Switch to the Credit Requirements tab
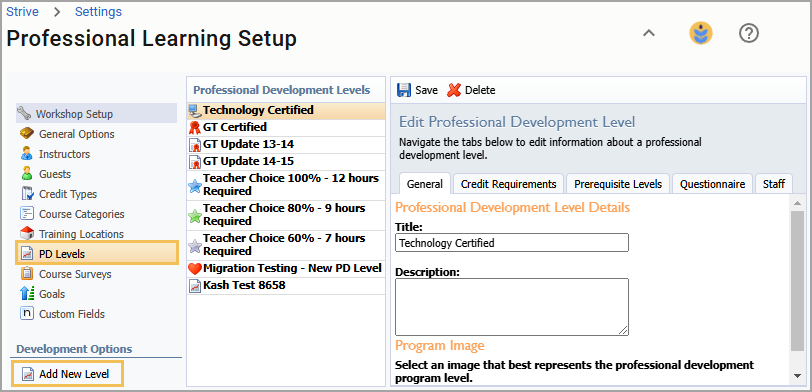The width and height of the screenshot is (812, 392). pos(509,184)
